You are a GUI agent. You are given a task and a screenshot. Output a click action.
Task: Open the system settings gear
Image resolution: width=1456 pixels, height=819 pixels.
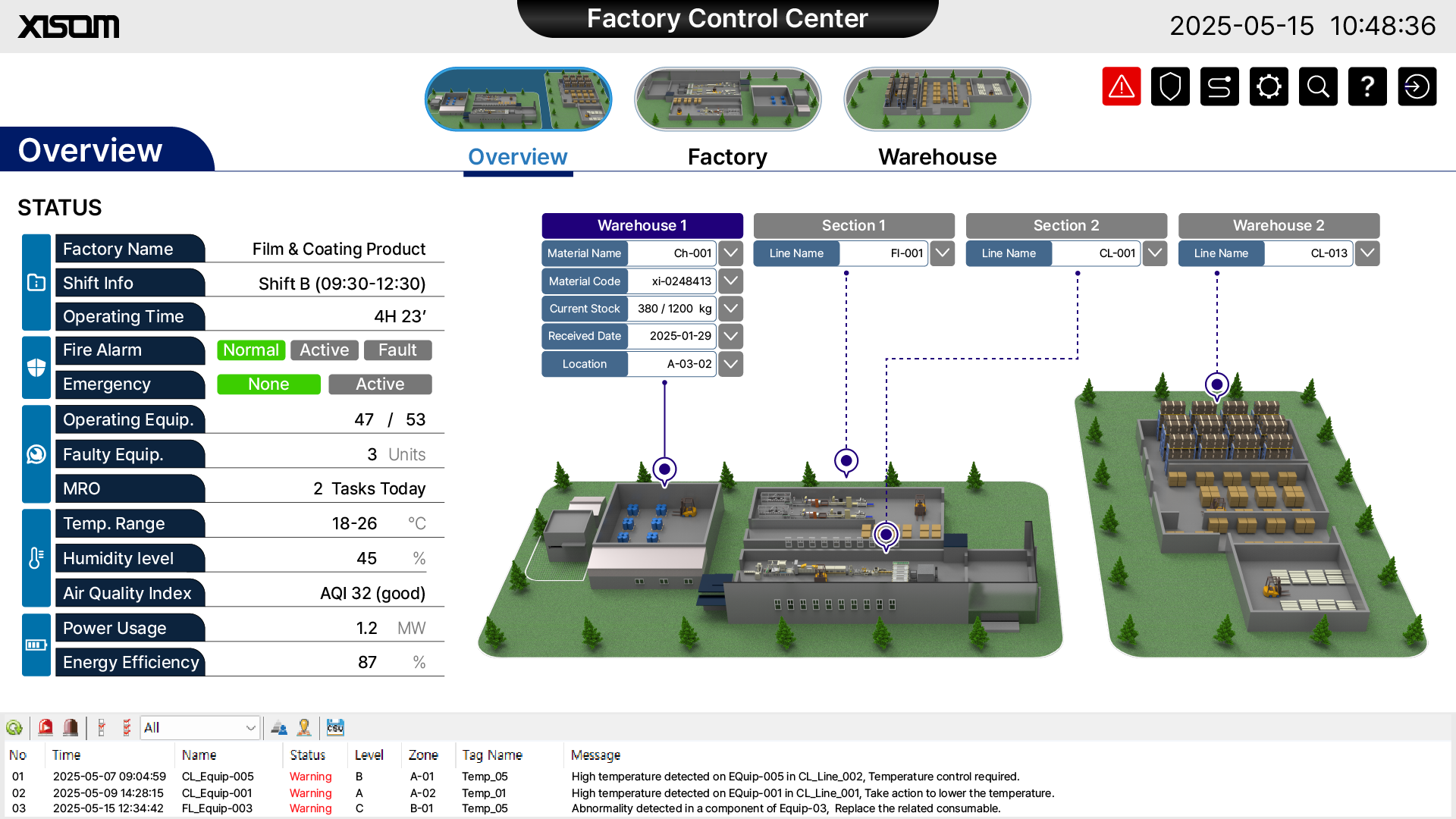pos(1269,86)
